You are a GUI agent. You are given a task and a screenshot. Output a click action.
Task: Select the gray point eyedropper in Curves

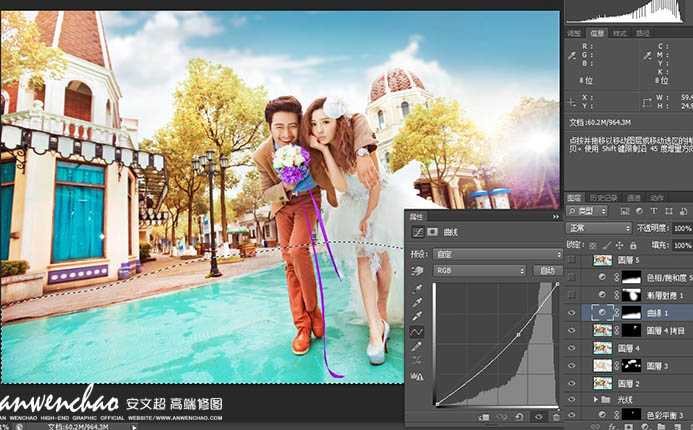point(417,302)
